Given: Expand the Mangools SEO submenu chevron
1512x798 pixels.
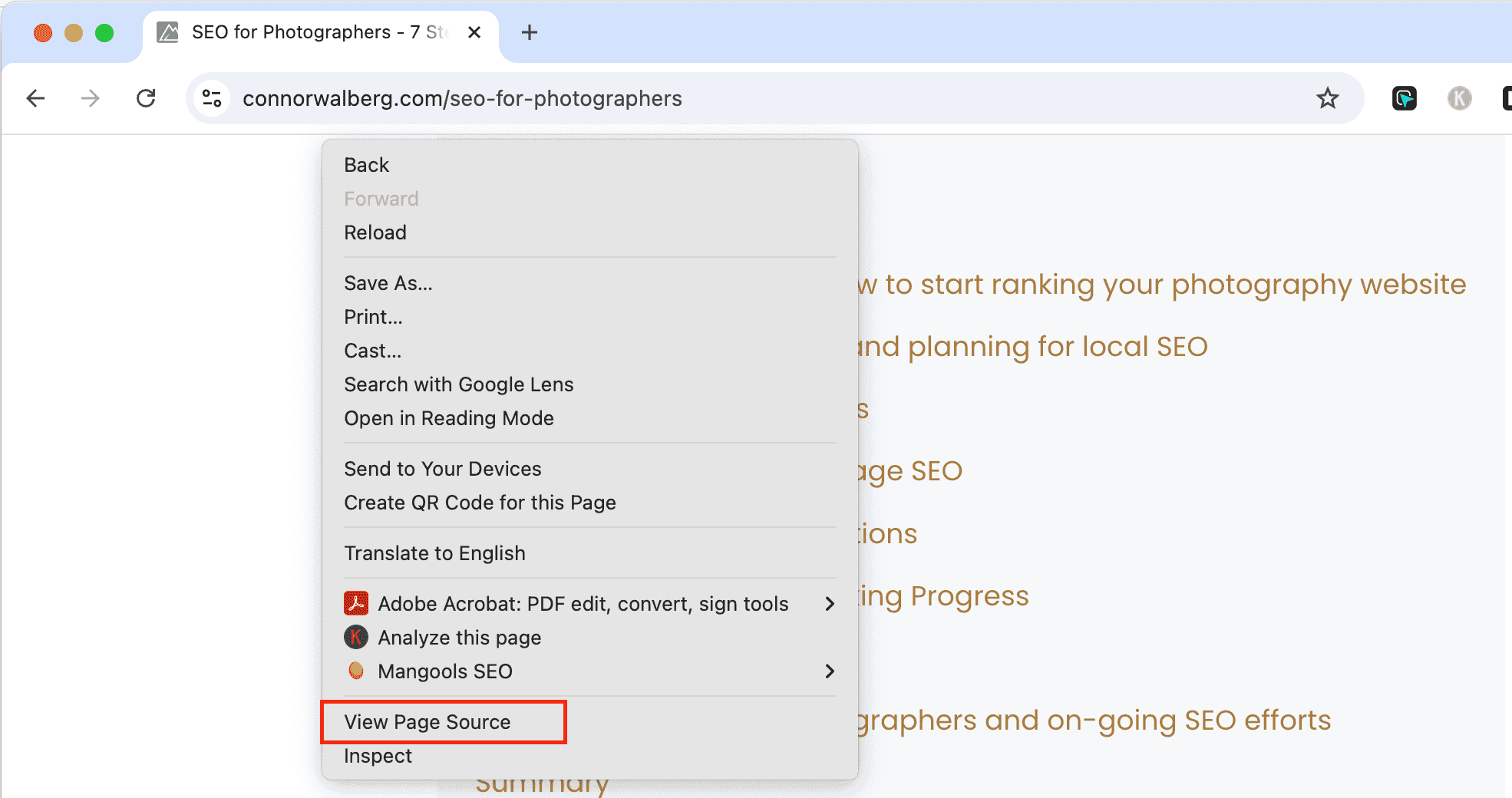Looking at the screenshot, I should coord(829,671).
